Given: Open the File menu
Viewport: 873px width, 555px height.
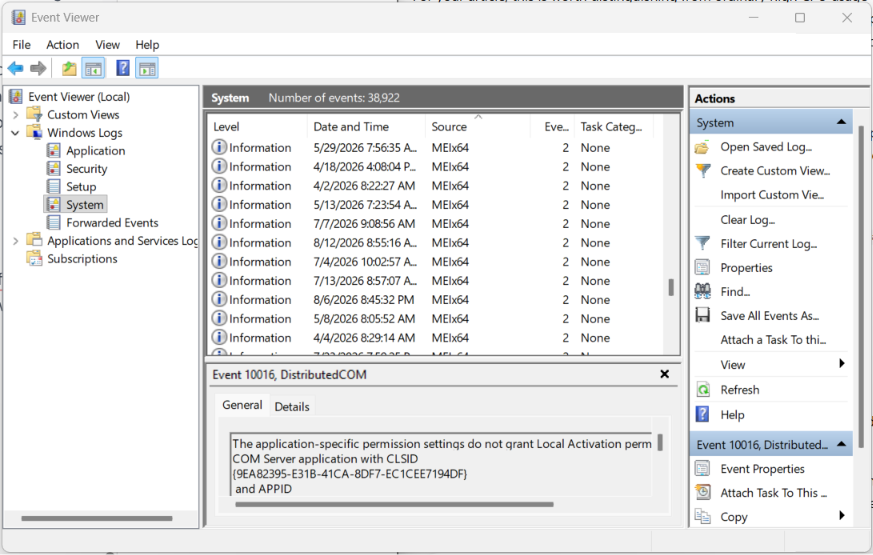Looking at the screenshot, I should 22,45.
